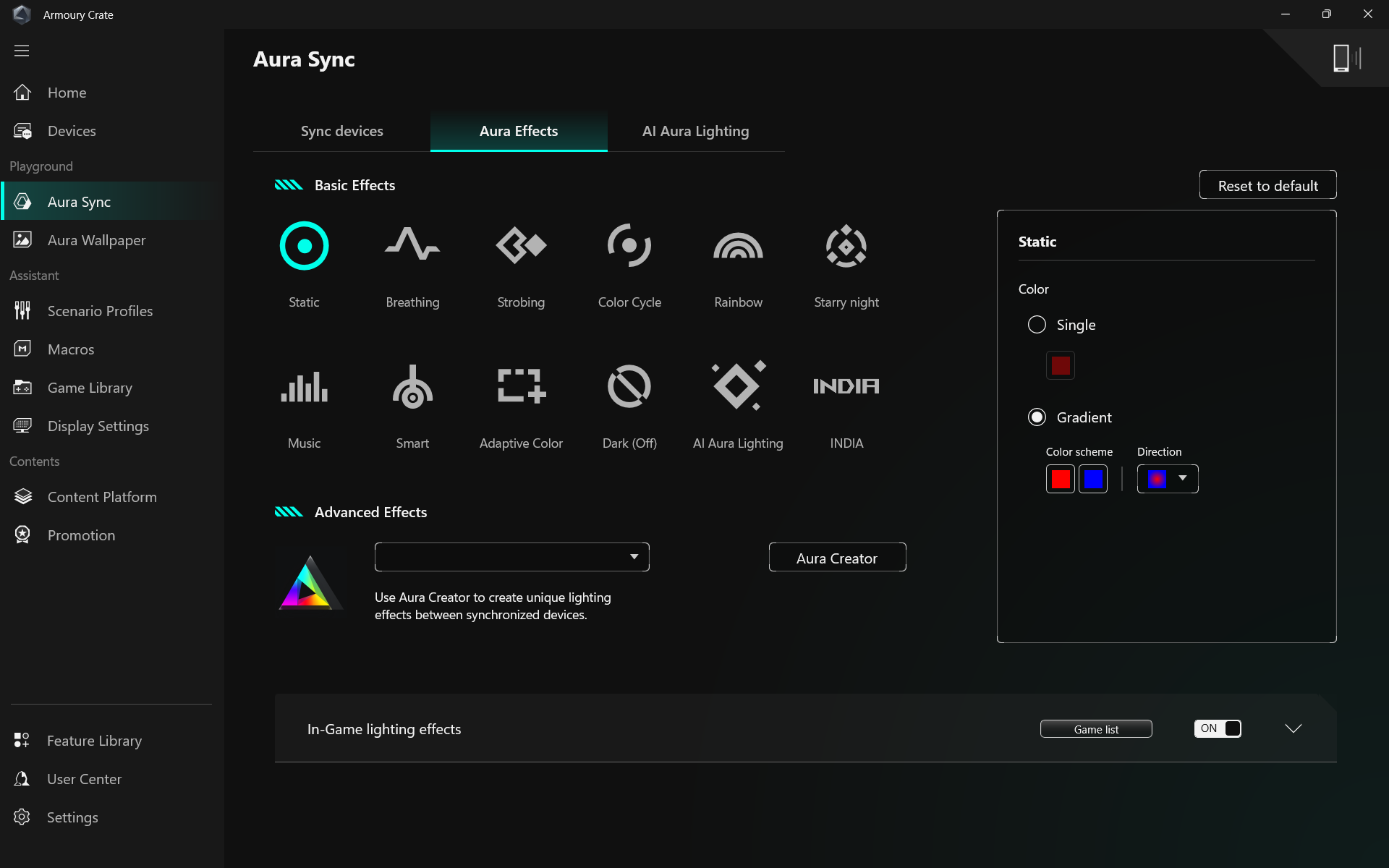Open Macros in the sidebar
This screenshot has width=1389, height=868.
112,349
